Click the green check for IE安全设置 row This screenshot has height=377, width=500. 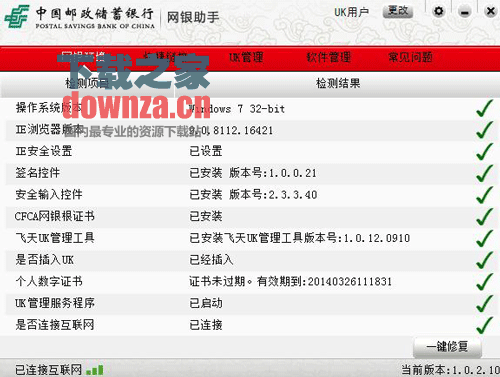[x=485, y=151]
